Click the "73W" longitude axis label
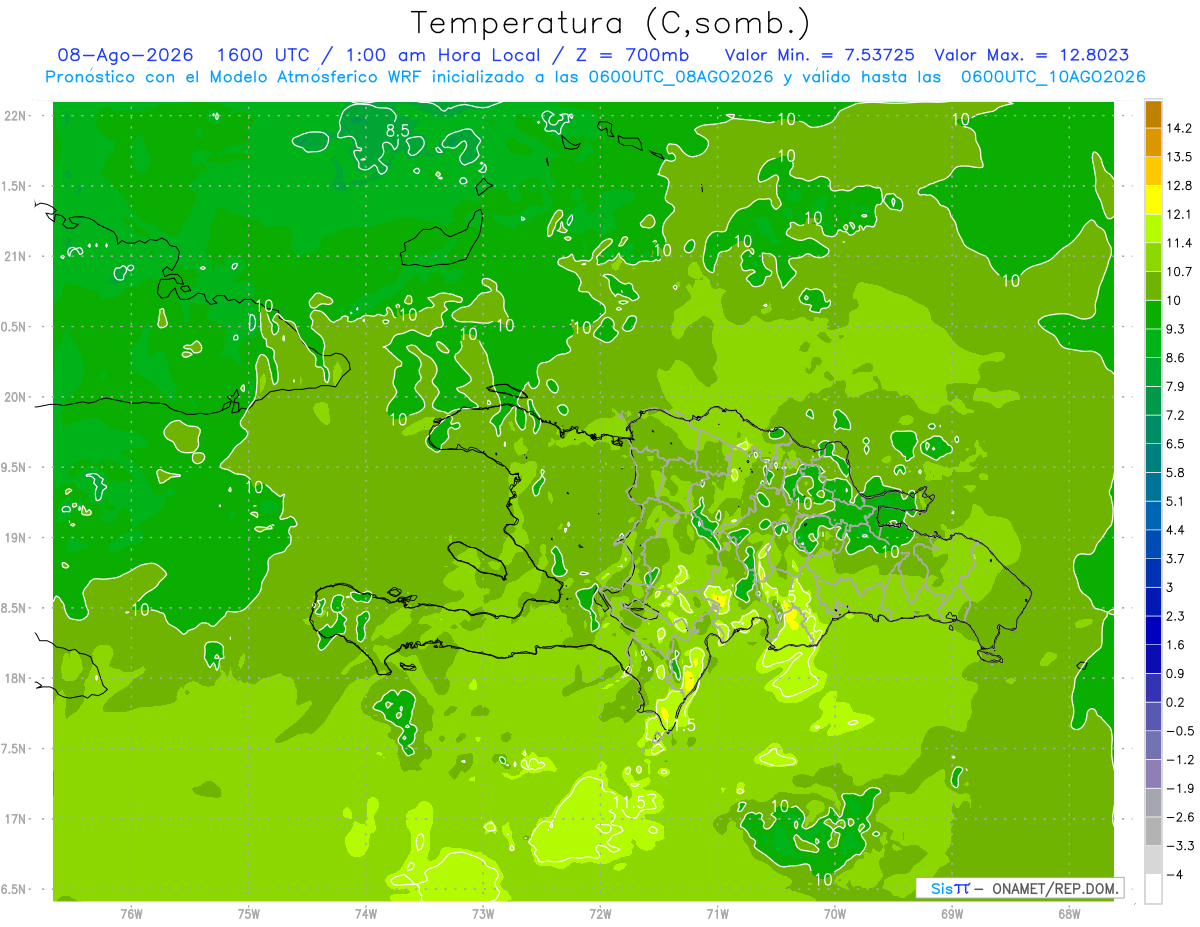Viewport: 1200px width, 927px height. pyautogui.click(x=483, y=913)
